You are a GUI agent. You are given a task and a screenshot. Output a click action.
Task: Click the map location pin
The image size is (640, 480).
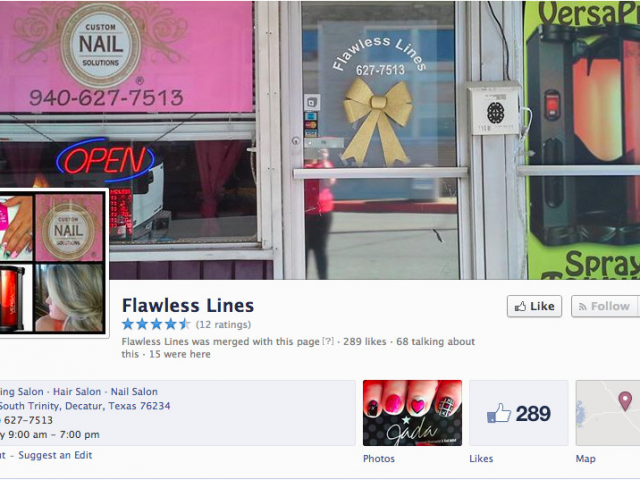pos(625,400)
